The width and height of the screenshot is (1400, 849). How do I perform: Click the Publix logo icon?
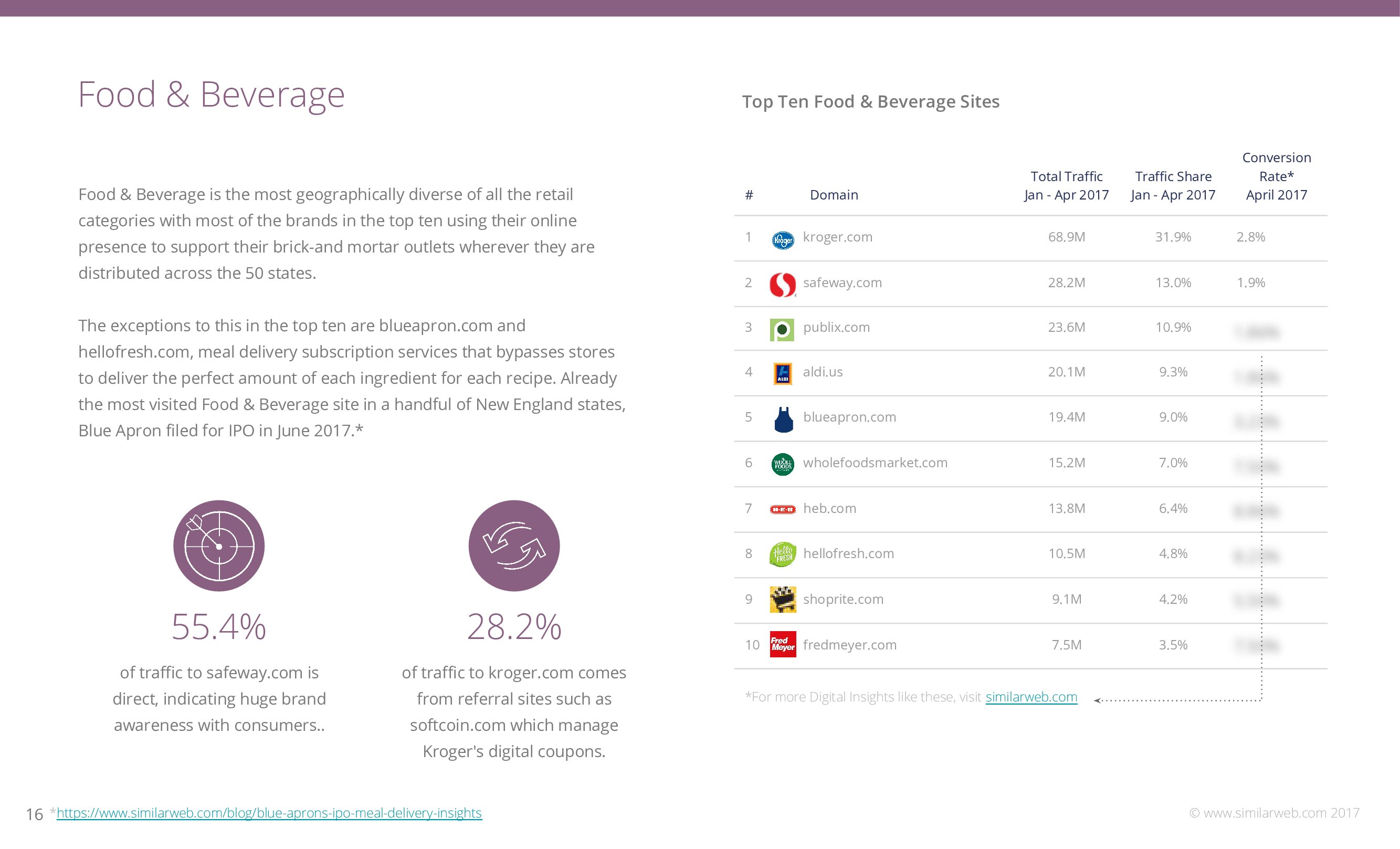coord(782,330)
